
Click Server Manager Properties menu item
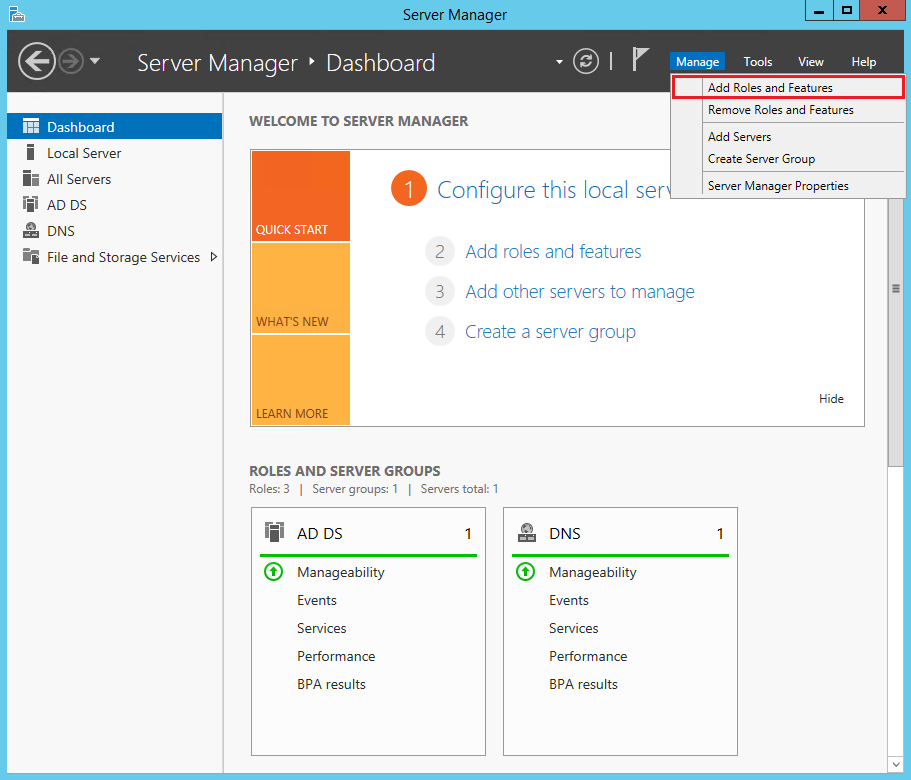click(x=776, y=186)
